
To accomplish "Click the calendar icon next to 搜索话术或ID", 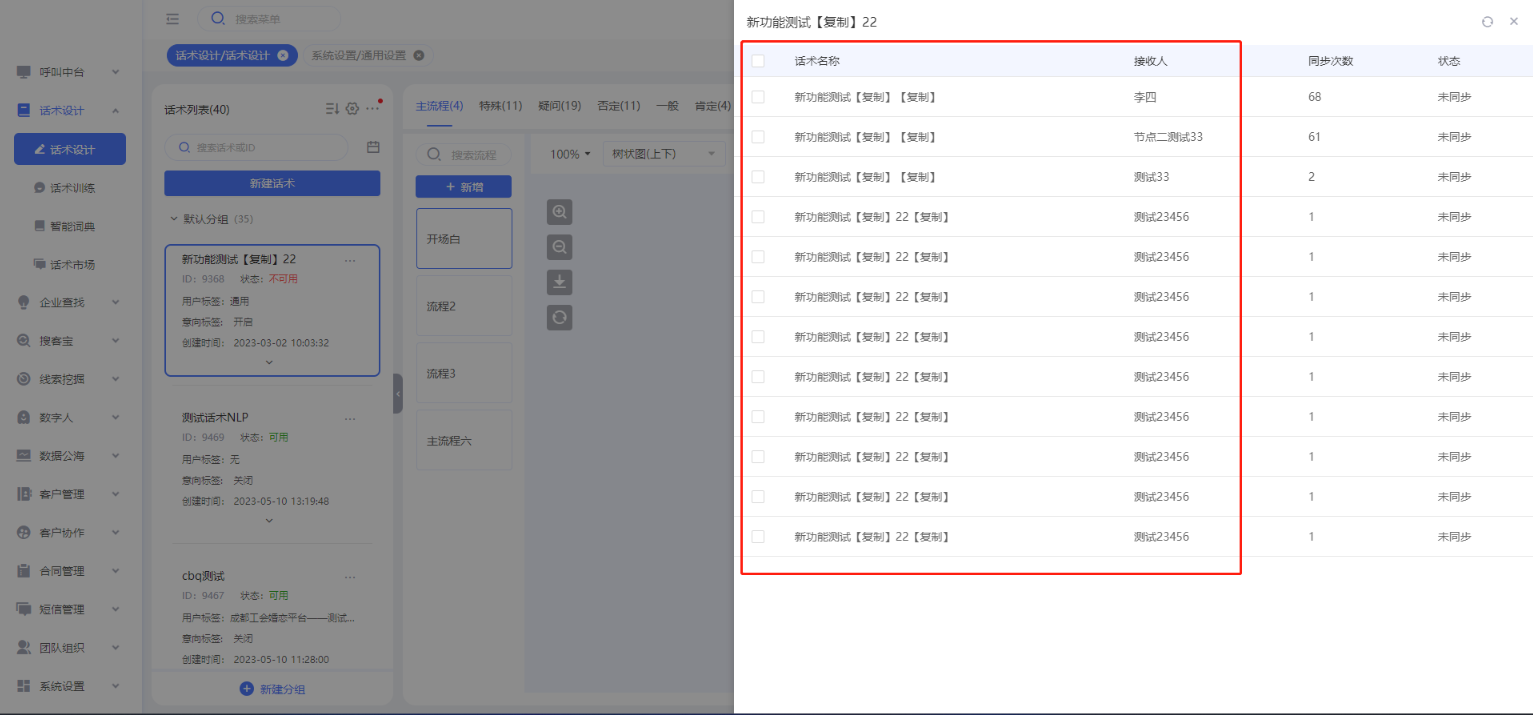I will click(373, 147).
